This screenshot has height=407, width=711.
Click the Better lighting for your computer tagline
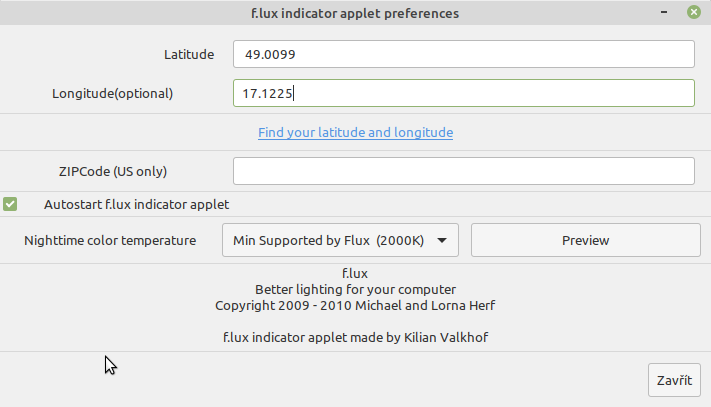click(x=355, y=288)
